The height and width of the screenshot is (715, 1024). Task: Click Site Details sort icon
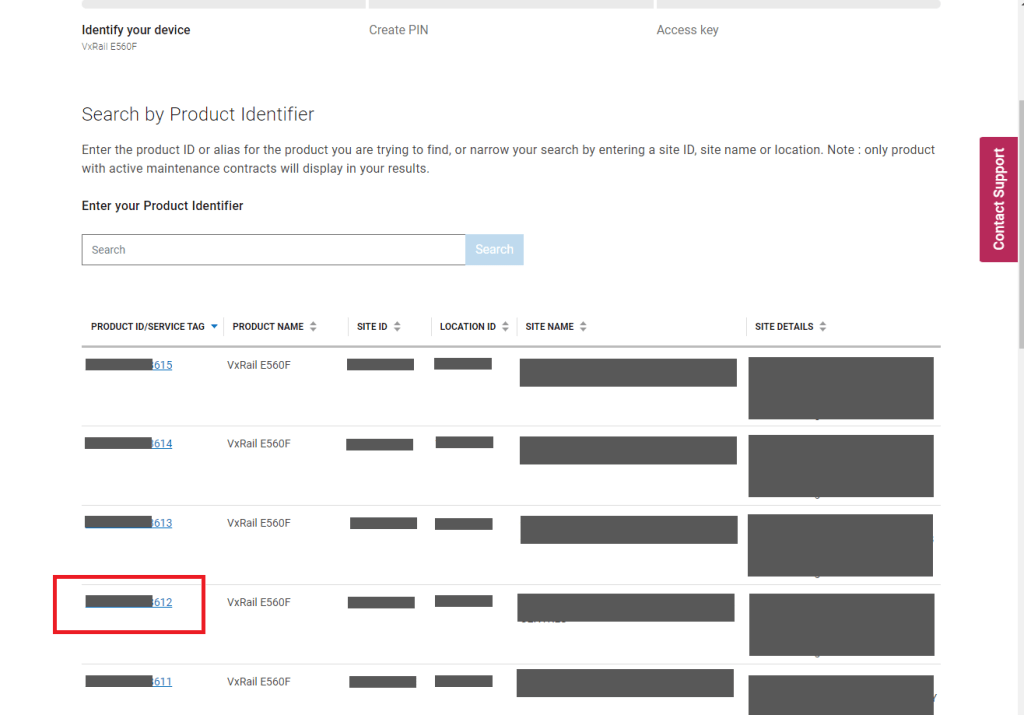(822, 327)
